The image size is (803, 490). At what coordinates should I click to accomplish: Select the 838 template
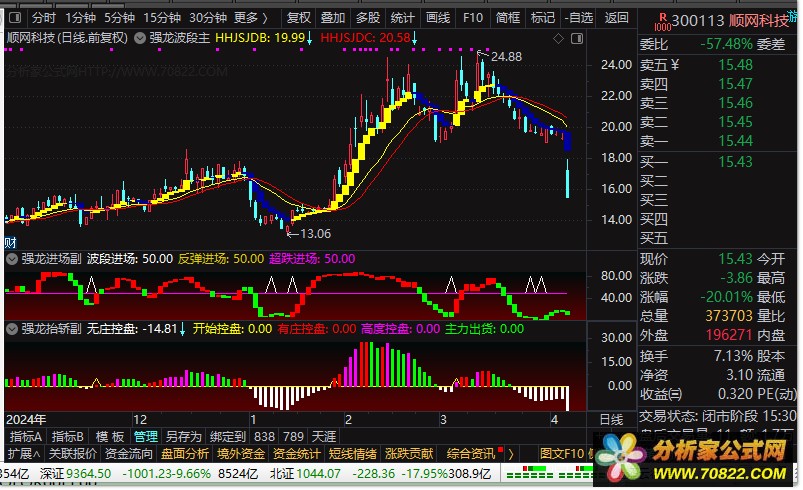(264, 437)
